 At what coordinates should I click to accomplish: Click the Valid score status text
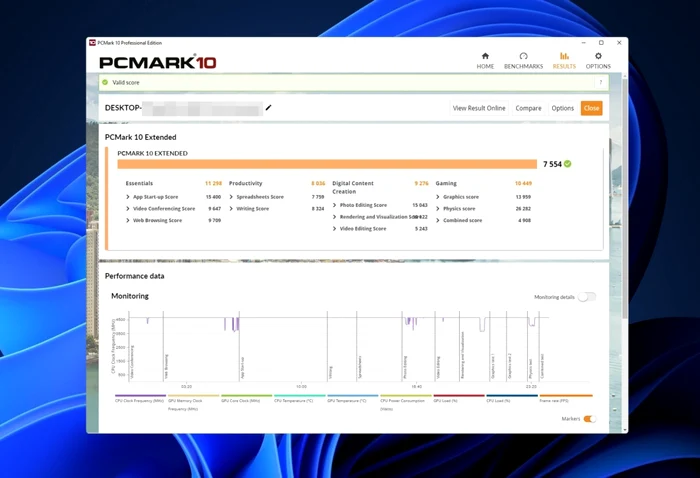coord(125,83)
